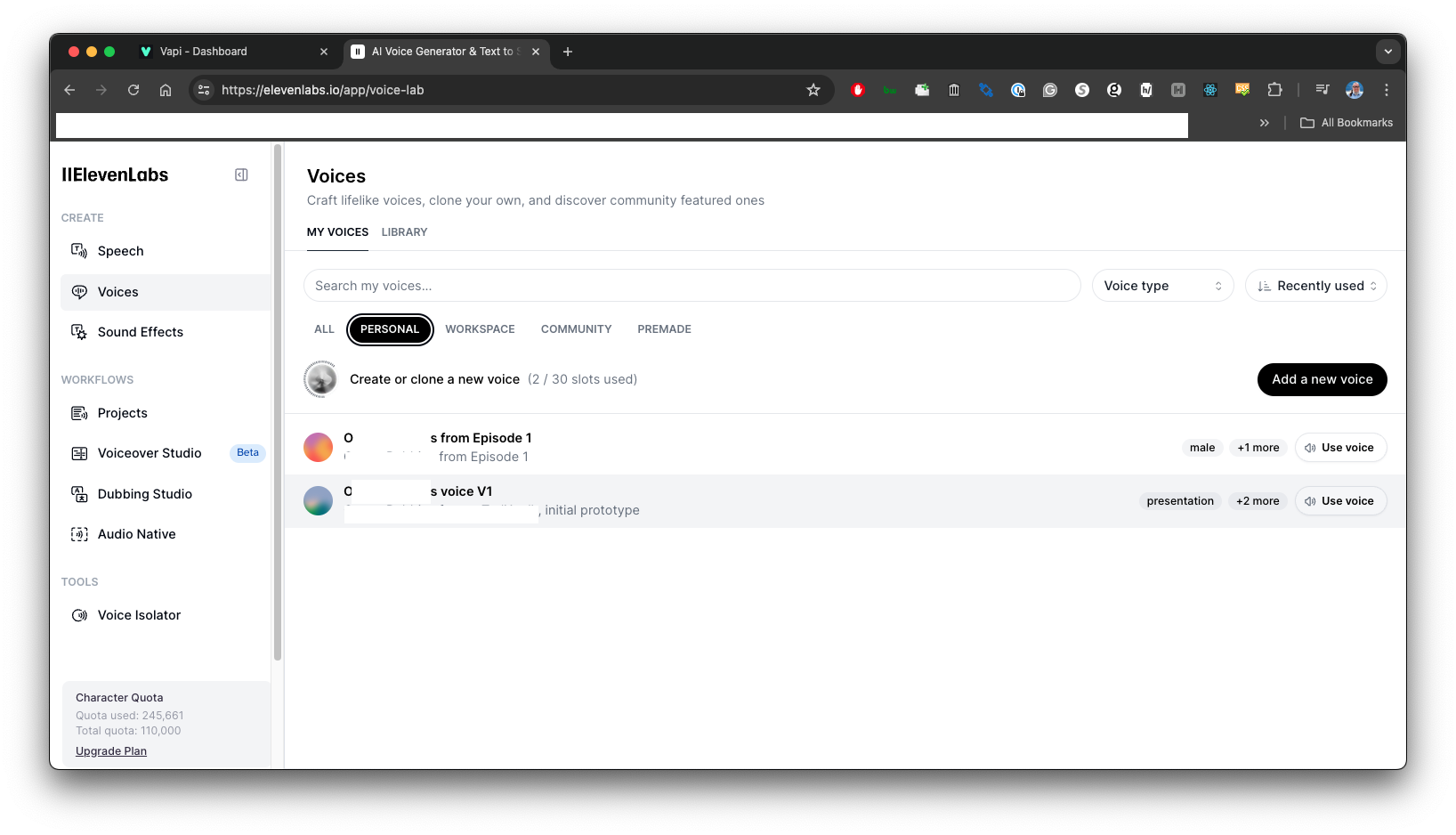Click 'Quota used: 245,661' text

point(130,716)
